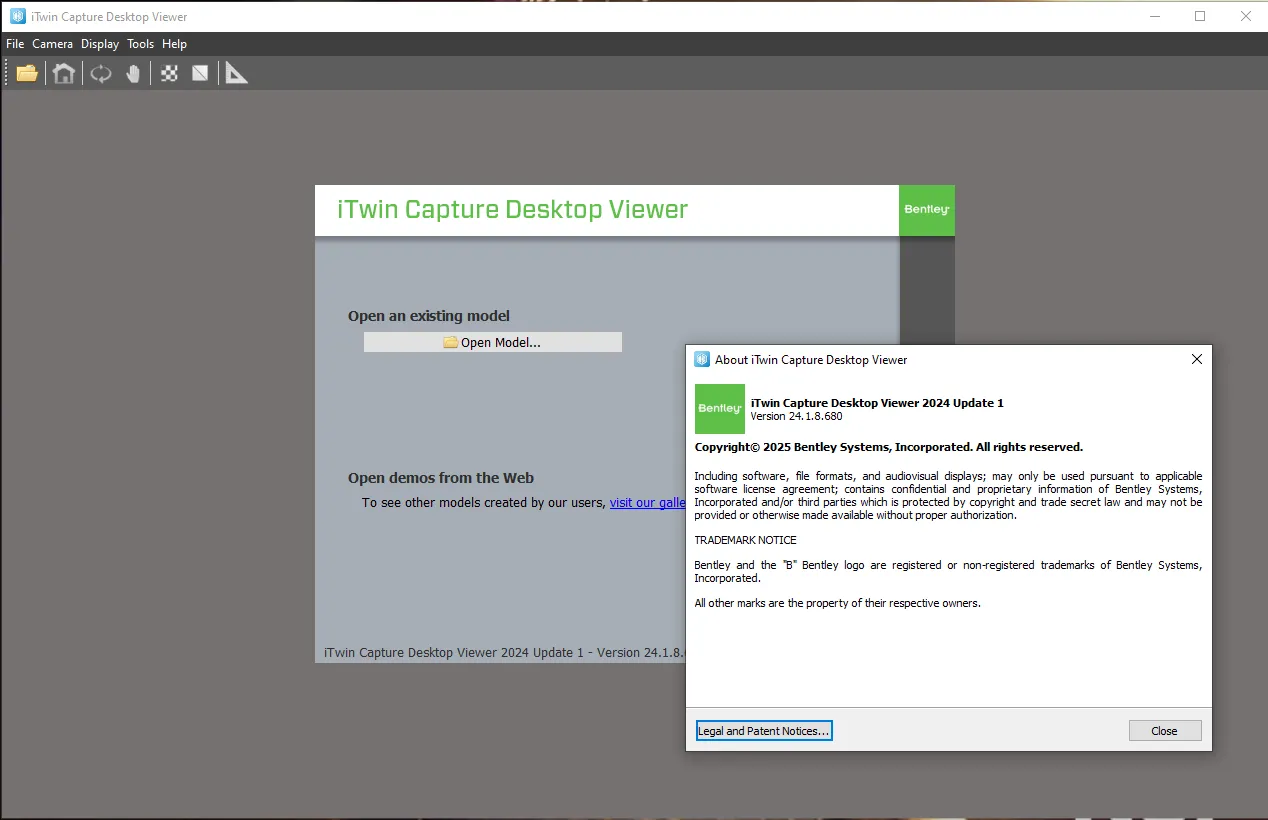The image size is (1268, 820).
Task: Open Legal and Patent Notices
Action: tap(764, 731)
